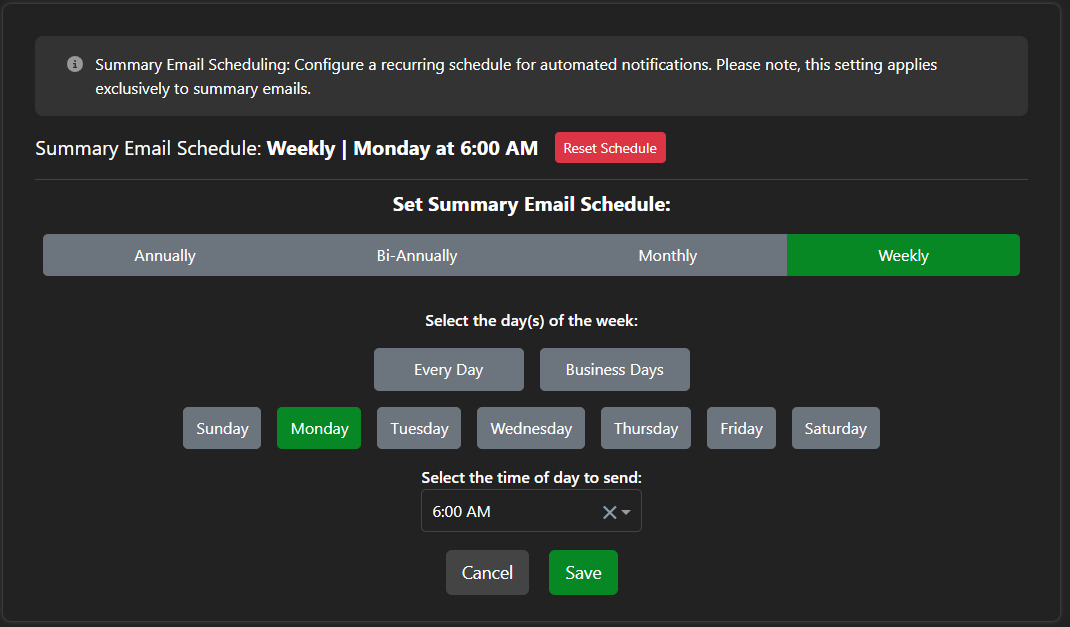
Task: Choose the Monthly schedule tab
Action: click(x=667, y=255)
